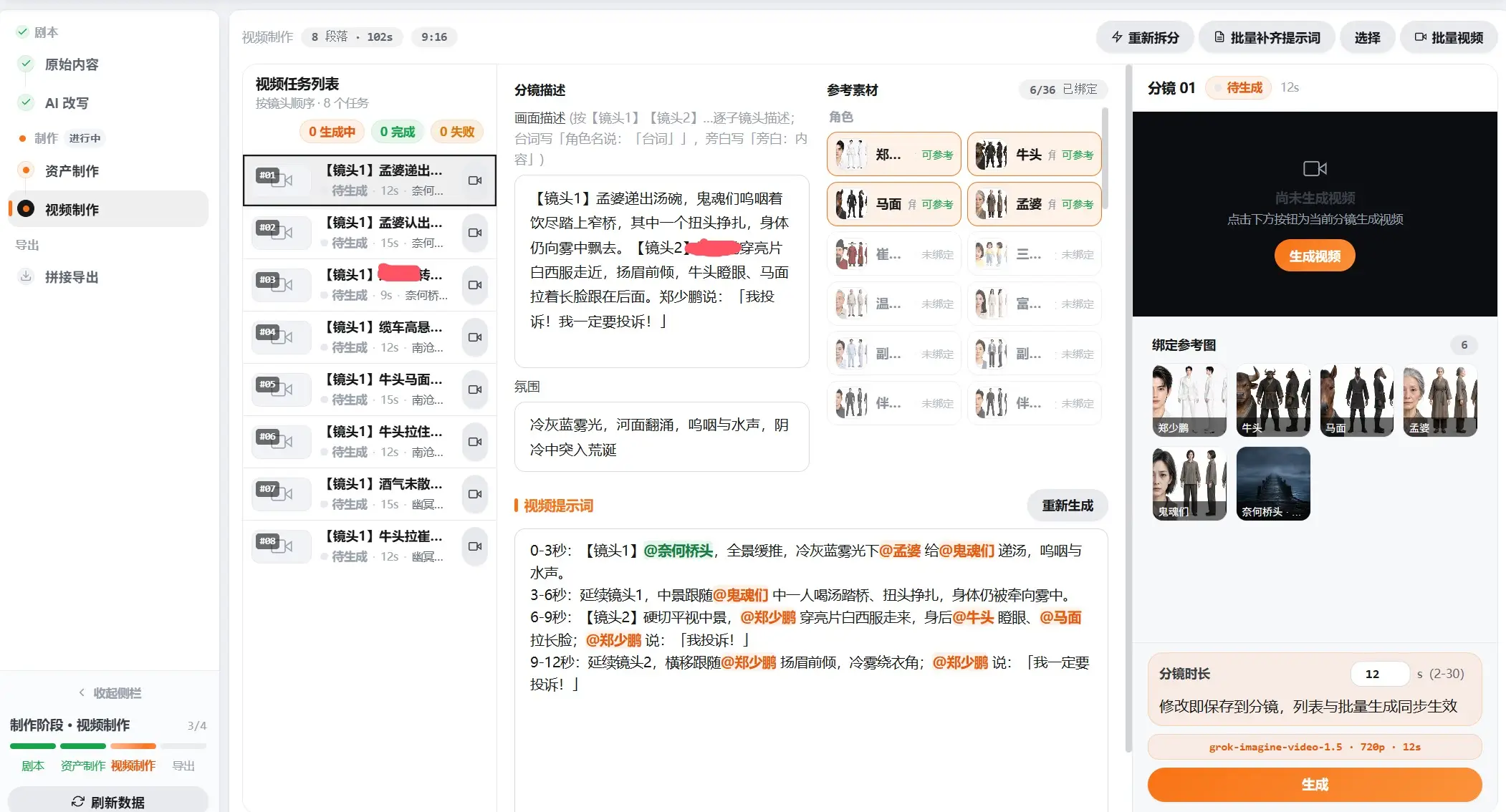1506x812 pixels.
Task: Collapse the sidebar with 收起侧栏
Action: (110, 693)
